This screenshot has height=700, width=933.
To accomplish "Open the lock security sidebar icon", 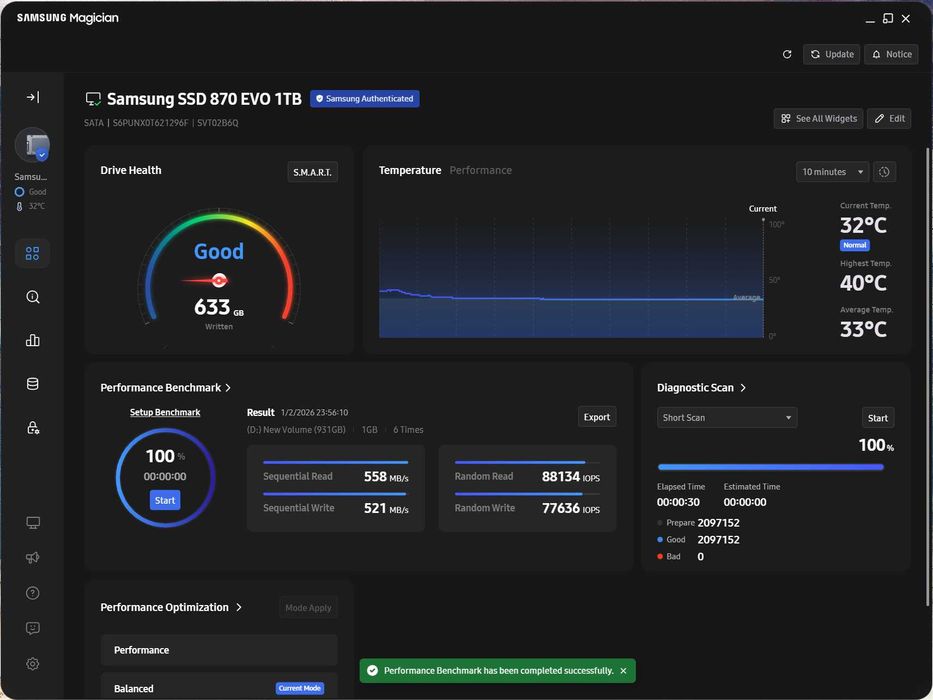I will pos(33,428).
